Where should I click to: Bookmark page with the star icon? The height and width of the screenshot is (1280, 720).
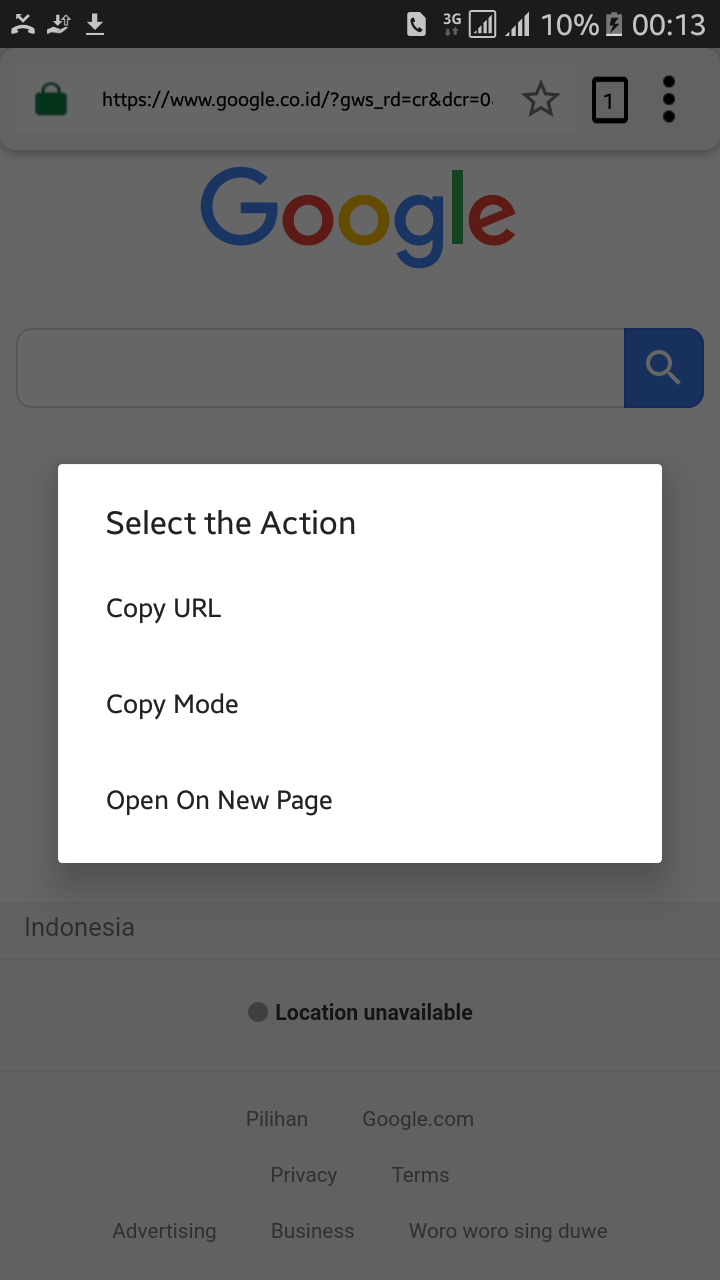(541, 100)
